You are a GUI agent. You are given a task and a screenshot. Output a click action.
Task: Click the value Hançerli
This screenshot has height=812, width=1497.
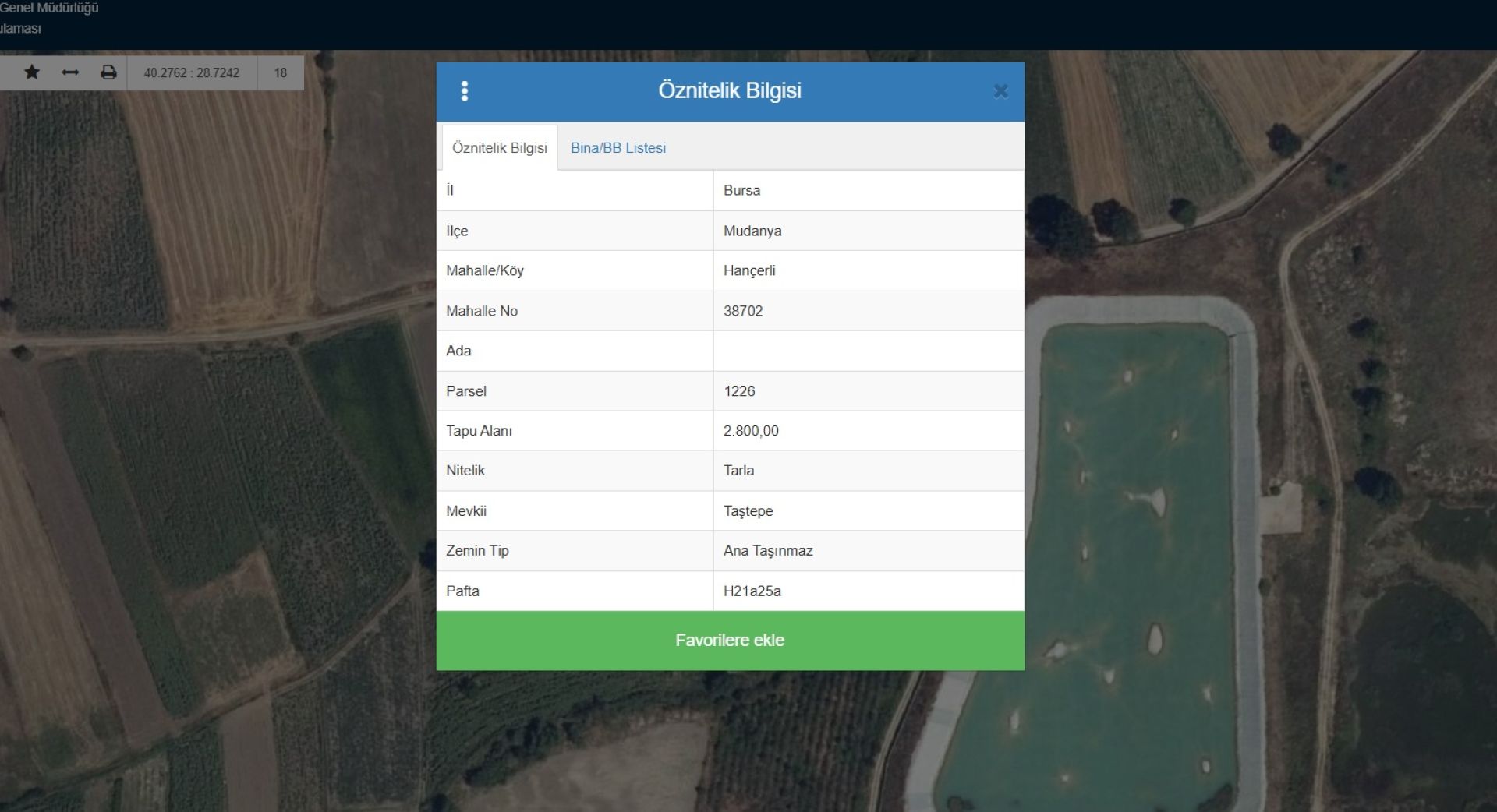tap(749, 271)
